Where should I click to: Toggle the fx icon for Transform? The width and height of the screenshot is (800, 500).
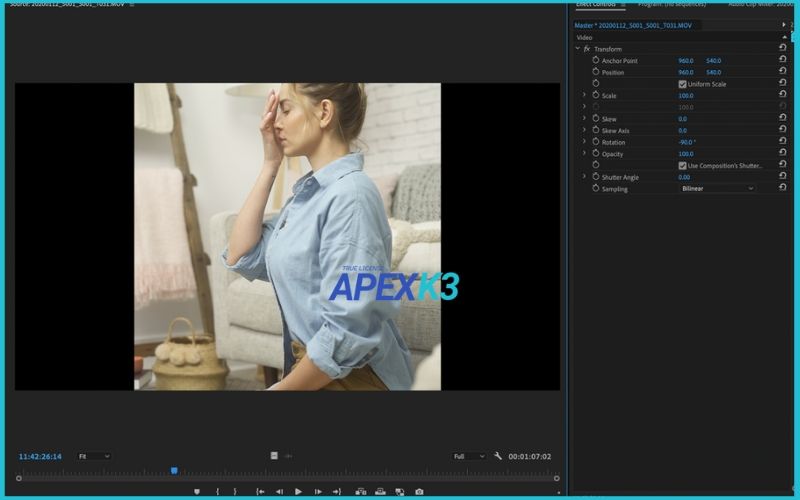[587, 49]
